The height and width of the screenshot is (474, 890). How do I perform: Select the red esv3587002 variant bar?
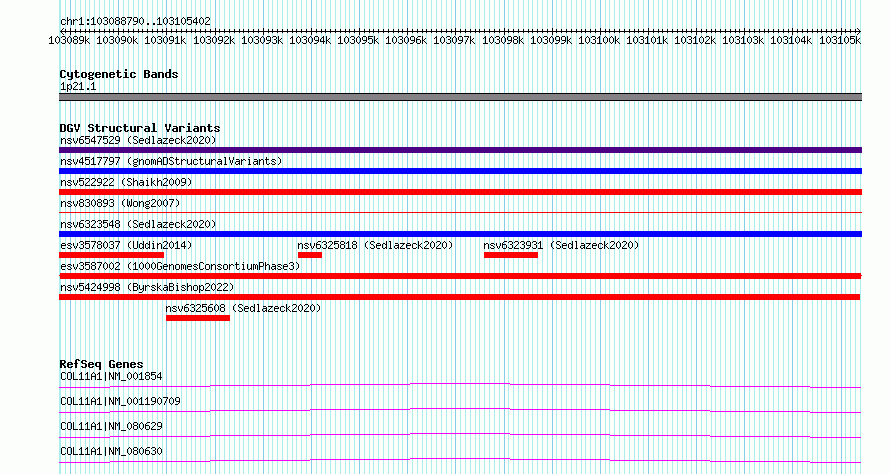[460, 276]
